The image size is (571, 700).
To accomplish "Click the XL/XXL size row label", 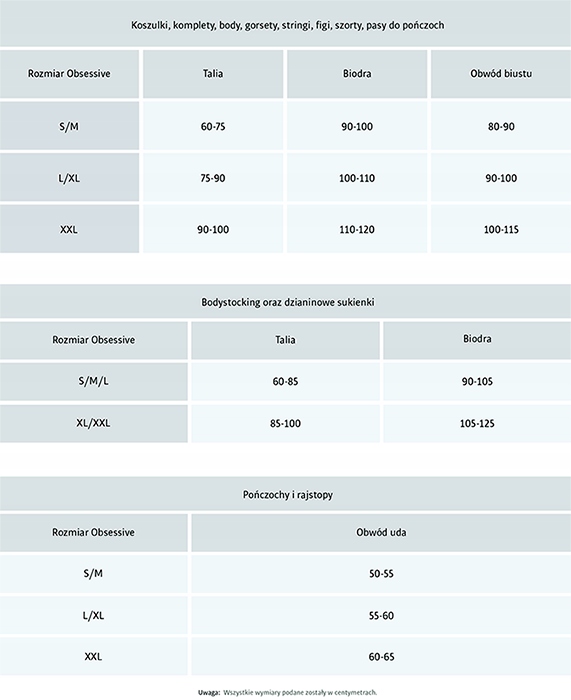I will 93,423.
